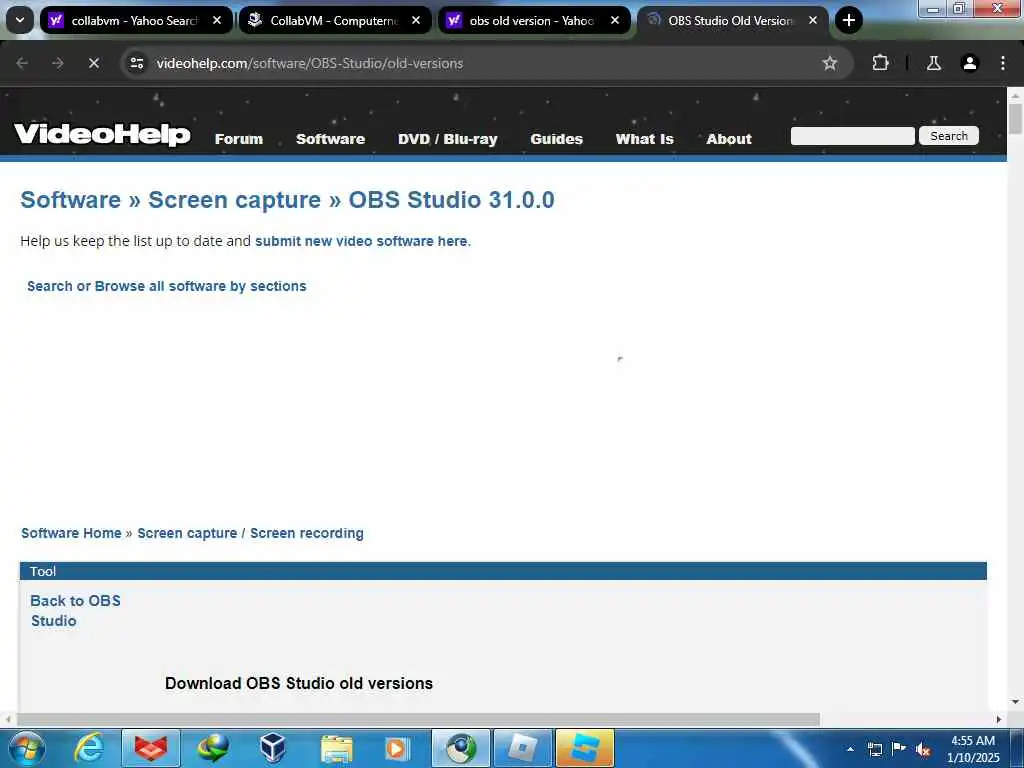Open the Forum menu

click(239, 139)
